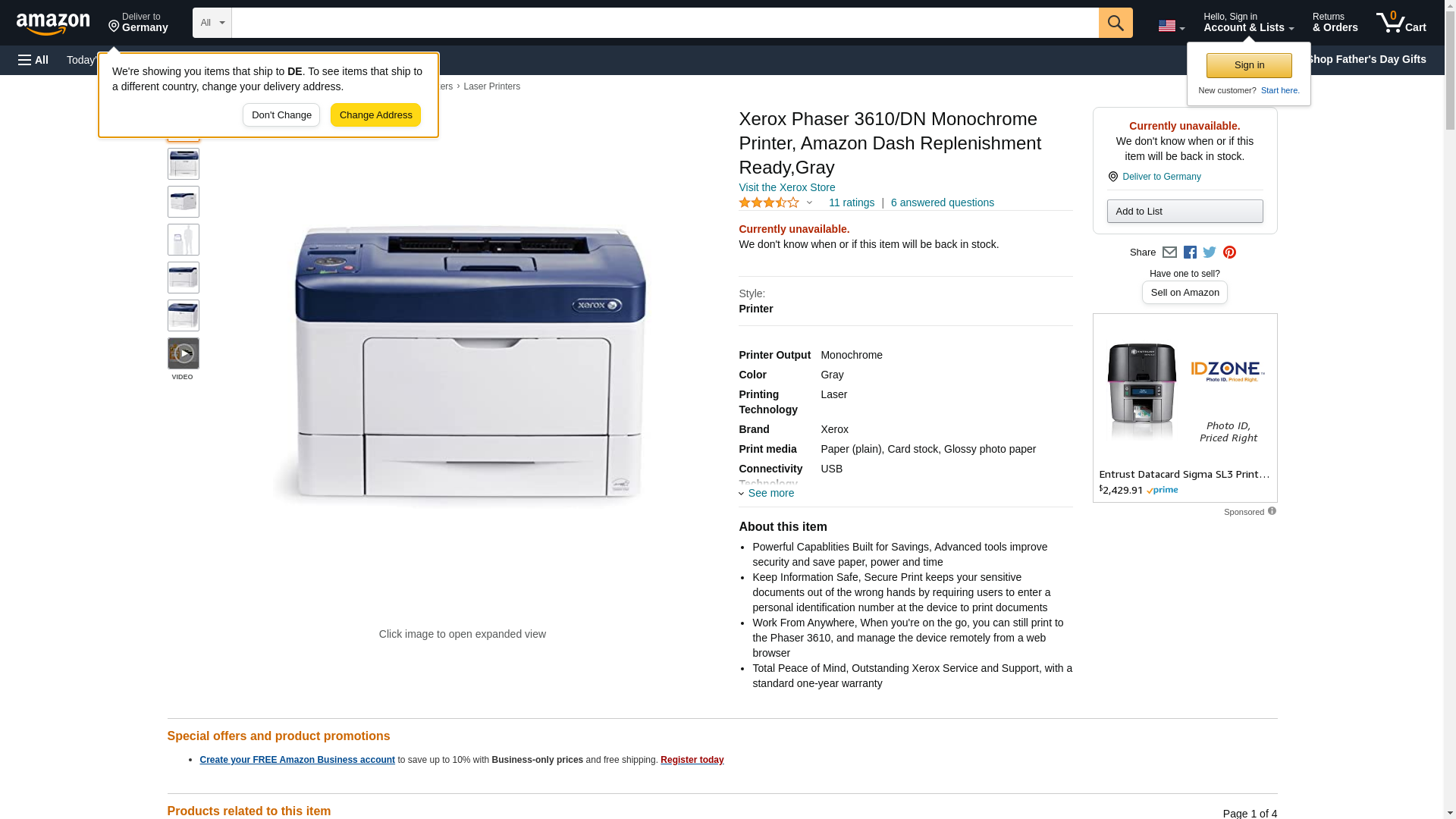The height and width of the screenshot is (819, 1456).
Task: Share the printer on Facebook
Action: click(x=1190, y=253)
